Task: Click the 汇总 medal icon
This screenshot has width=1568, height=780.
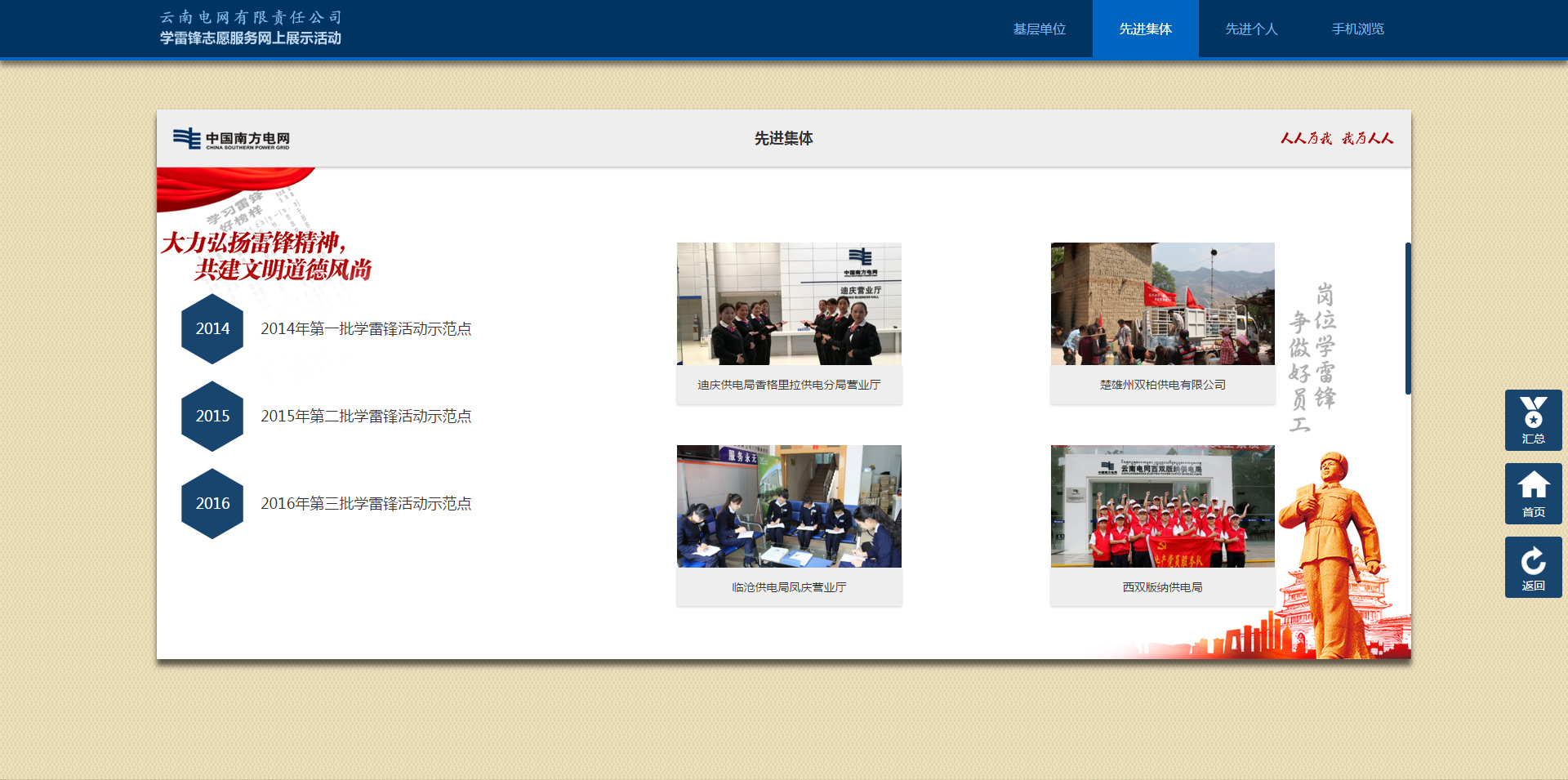Action: click(1533, 420)
